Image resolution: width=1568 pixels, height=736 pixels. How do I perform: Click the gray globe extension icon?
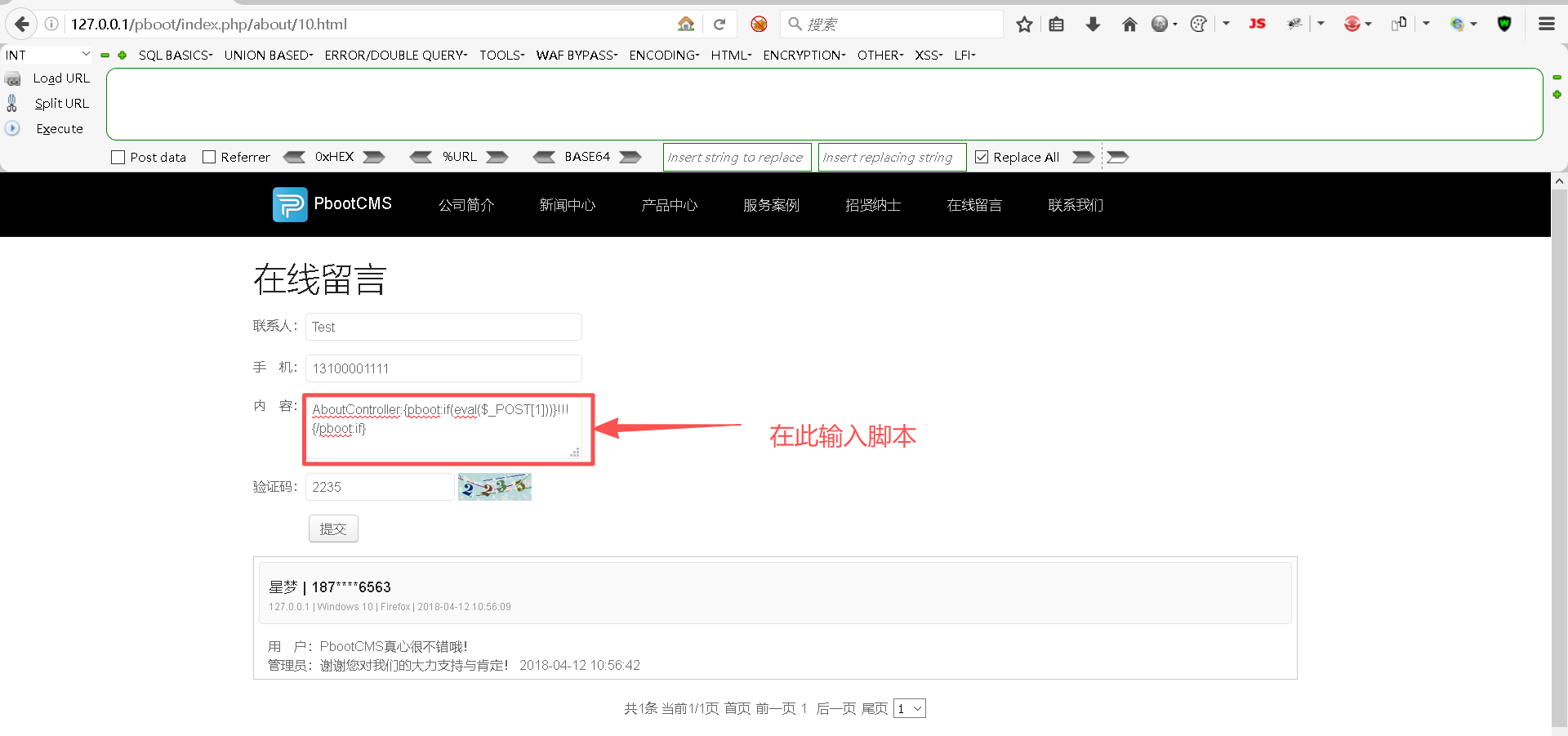point(1160,25)
